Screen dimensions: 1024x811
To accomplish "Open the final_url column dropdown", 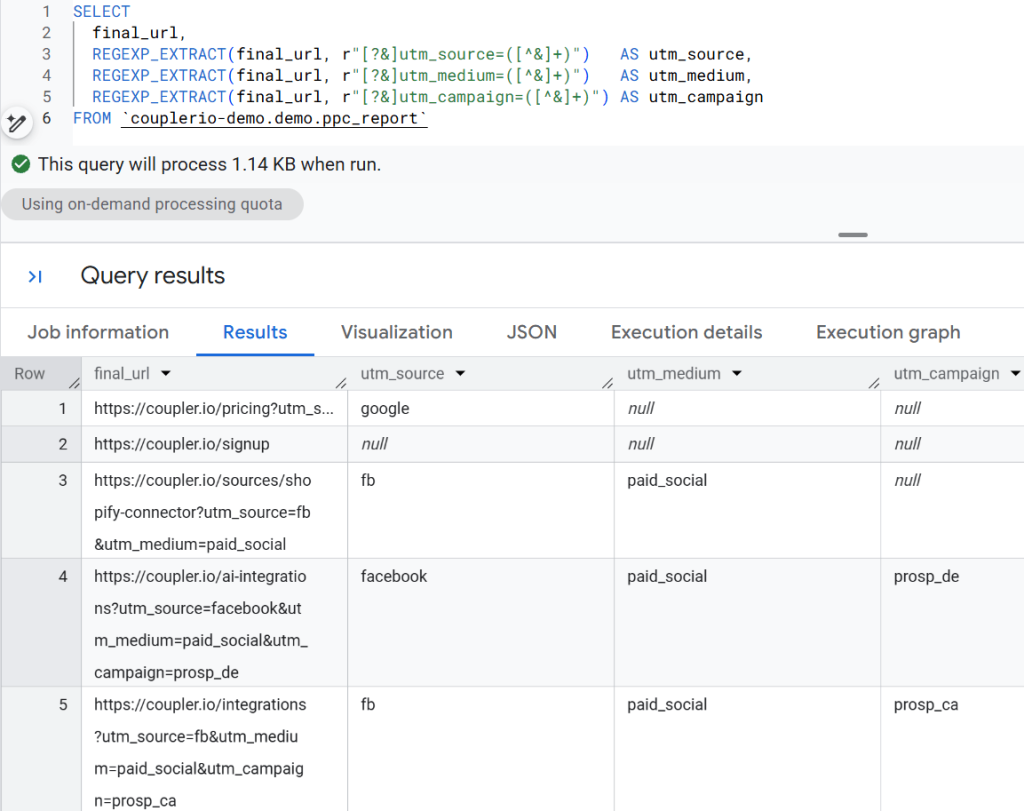I will (x=166, y=374).
